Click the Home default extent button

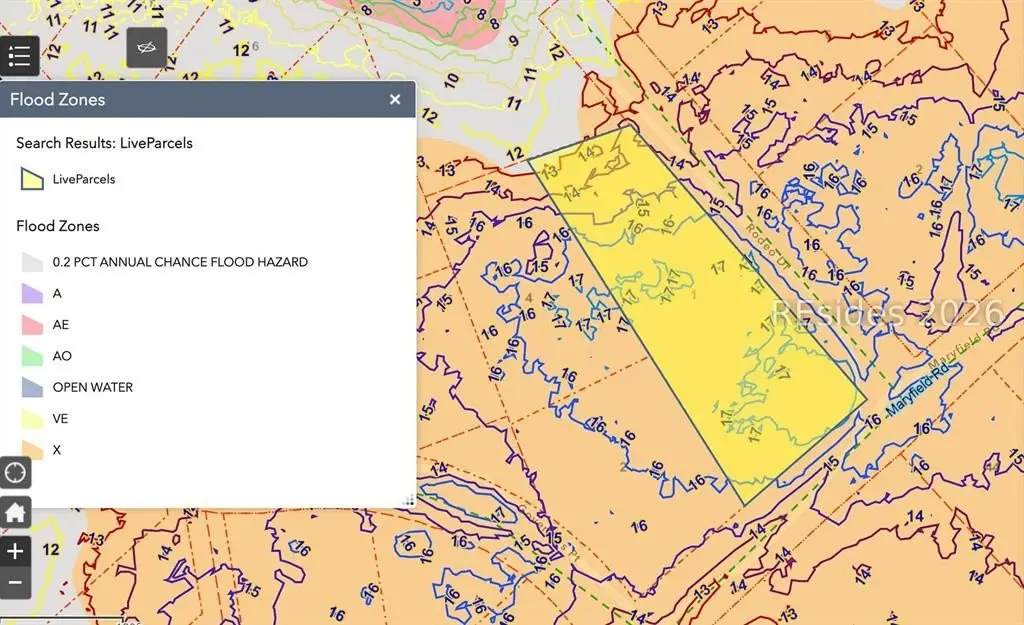(15, 512)
